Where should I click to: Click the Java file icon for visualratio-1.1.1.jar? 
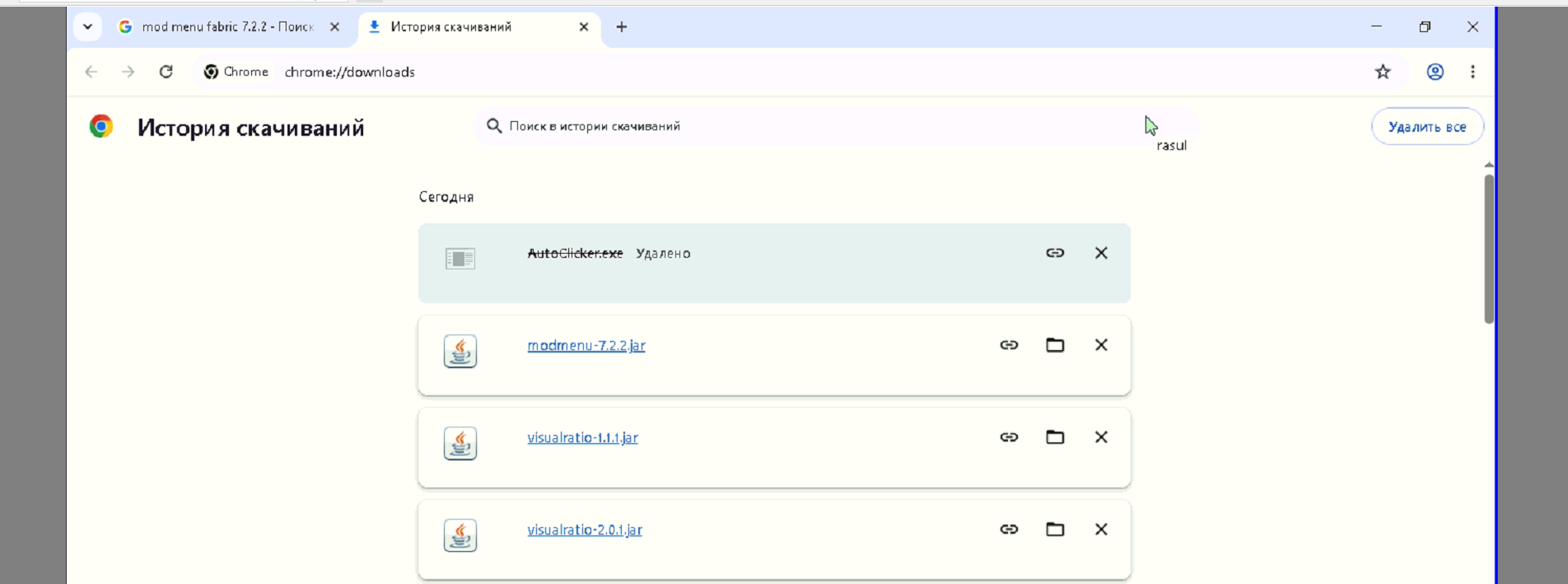(x=460, y=444)
